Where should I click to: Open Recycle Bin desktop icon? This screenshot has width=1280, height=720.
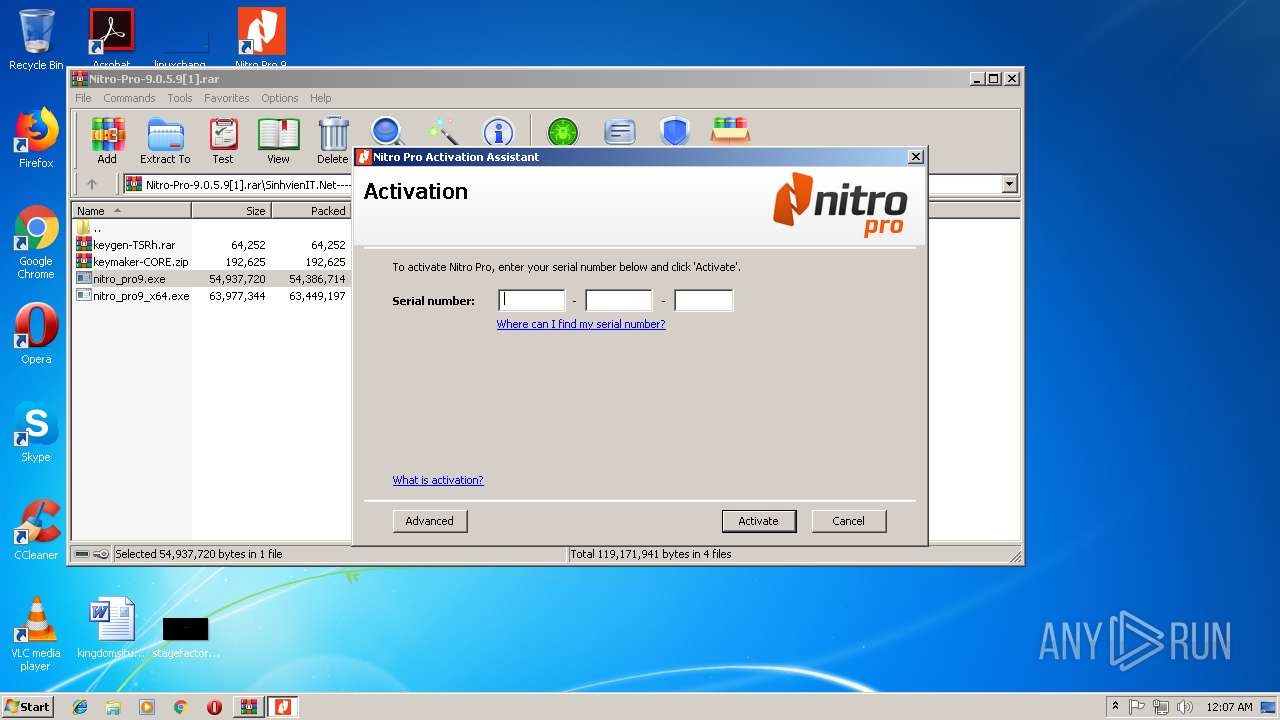point(36,39)
